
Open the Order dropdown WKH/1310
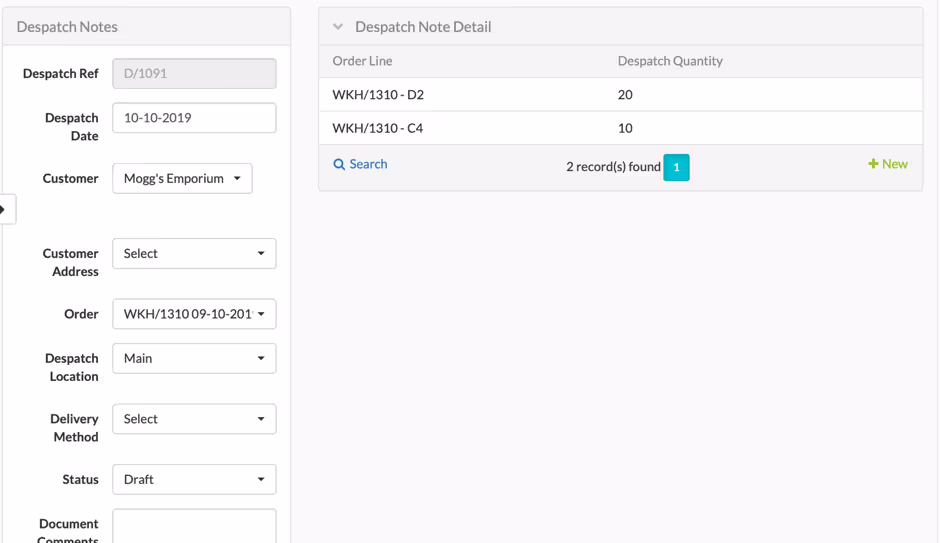tap(194, 314)
